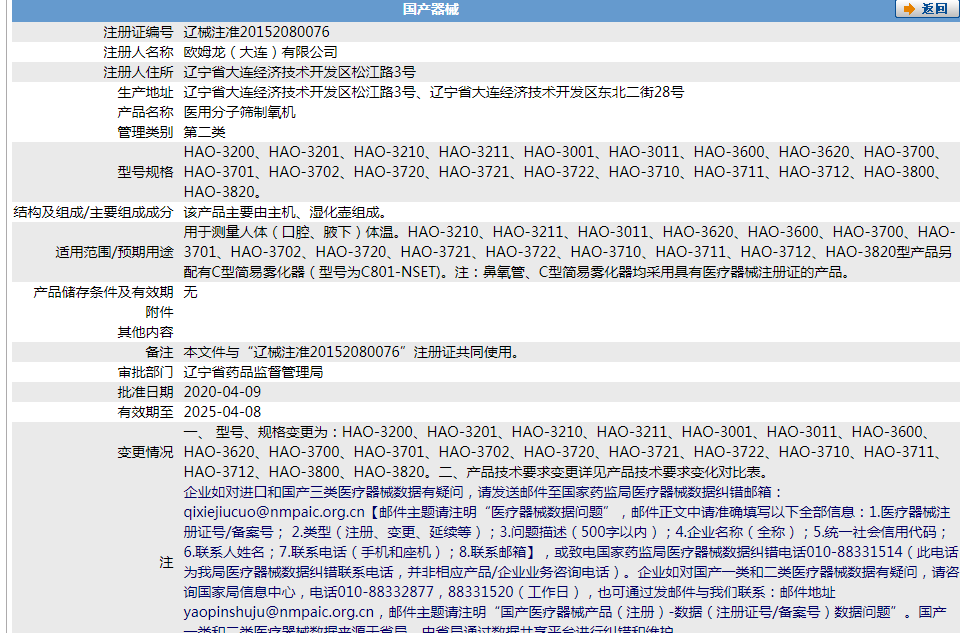Click registrant address 辽宁省大连经济技术开发区松江路3号 in 注册人住所 row
Image resolution: width=960 pixels, height=633 pixels.
coord(300,72)
